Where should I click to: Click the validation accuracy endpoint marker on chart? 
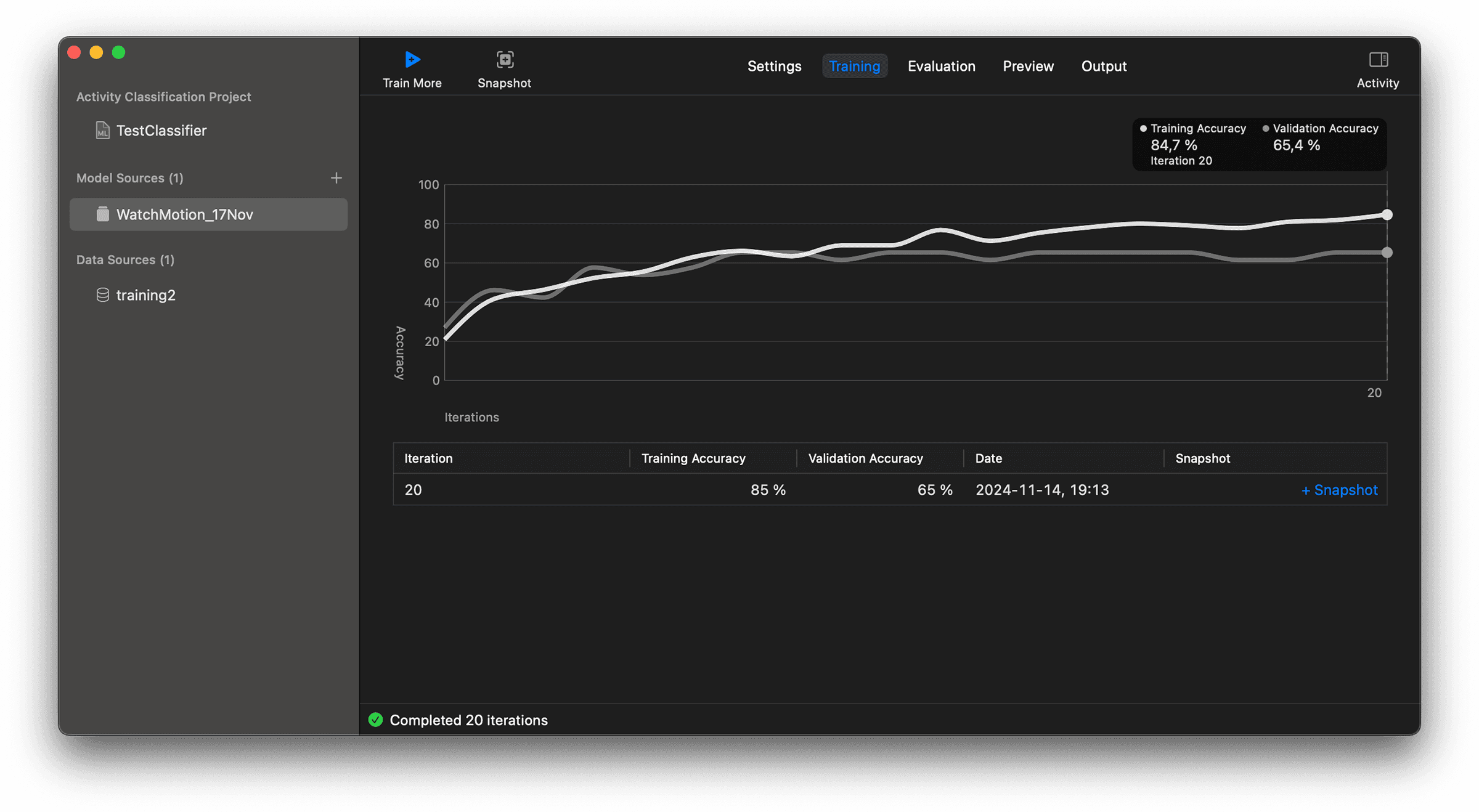click(x=1387, y=253)
